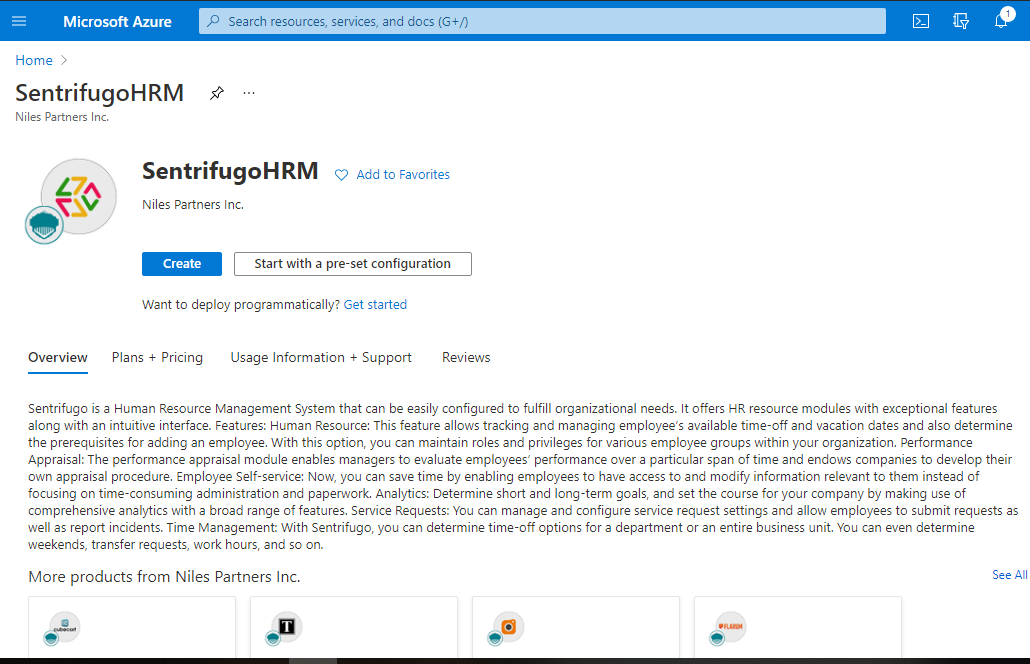Switch to the Reviews tab

coord(466,357)
